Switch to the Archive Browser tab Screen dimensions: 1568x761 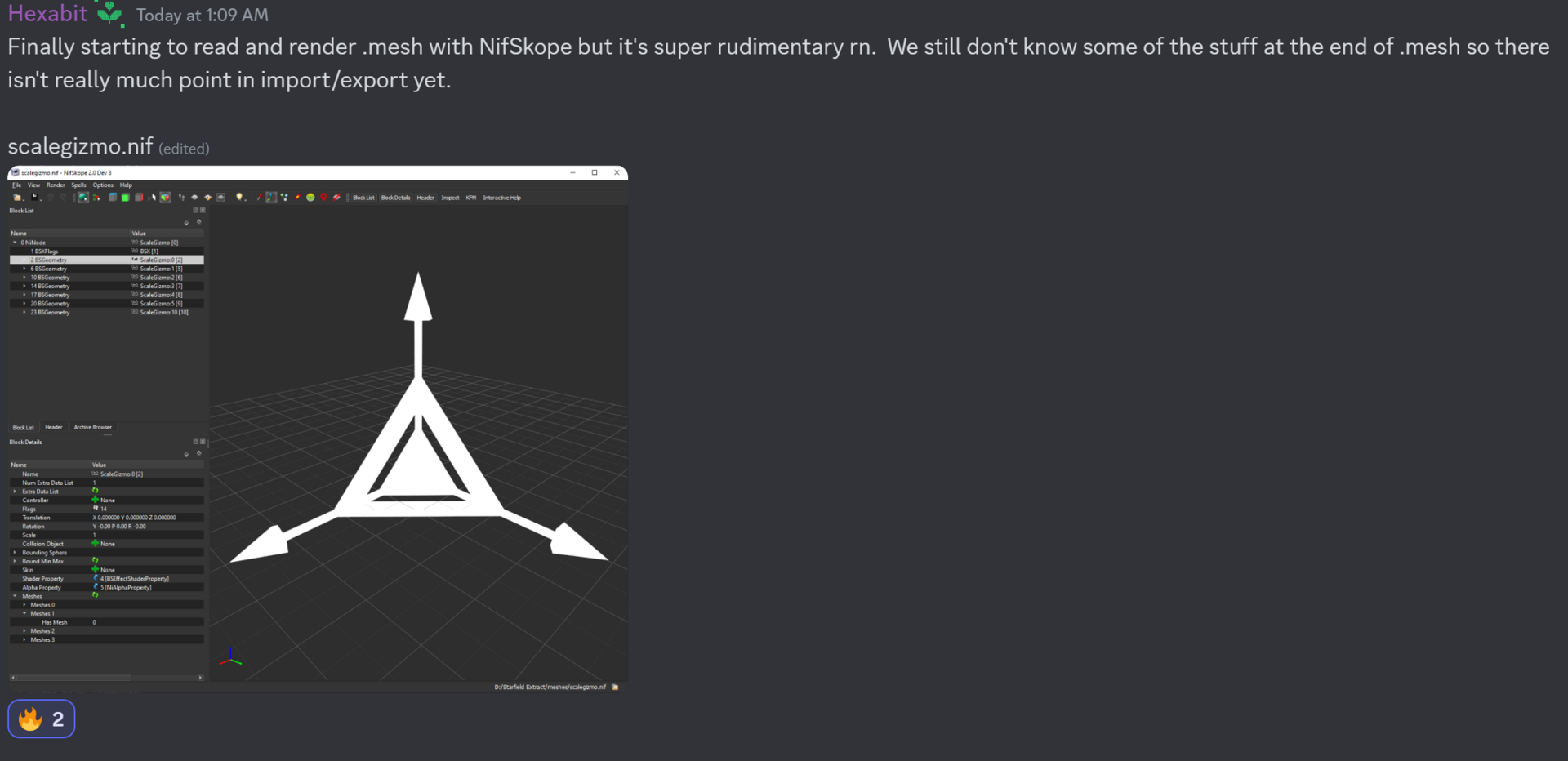tap(93, 427)
